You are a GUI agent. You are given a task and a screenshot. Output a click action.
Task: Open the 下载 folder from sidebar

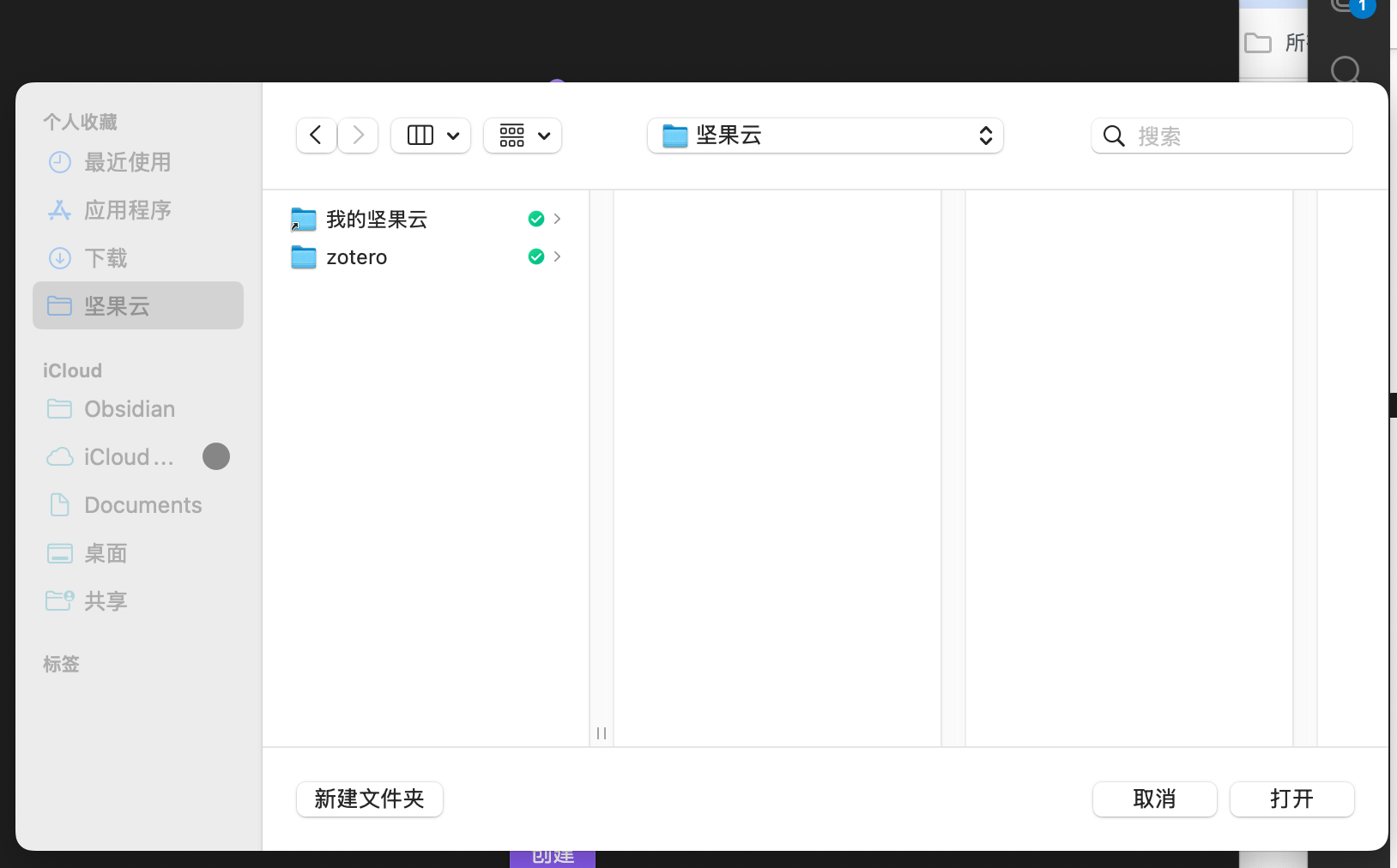pos(106,258)
